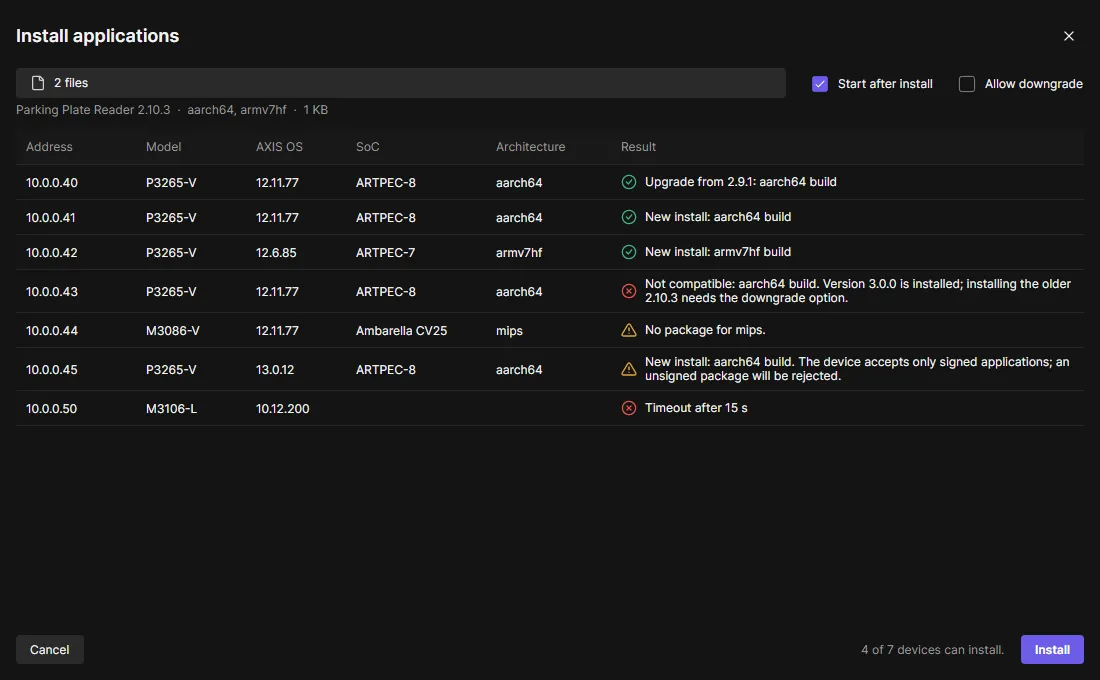Click the Ambarella CV25 SoC cell

(x=401, y=331)
